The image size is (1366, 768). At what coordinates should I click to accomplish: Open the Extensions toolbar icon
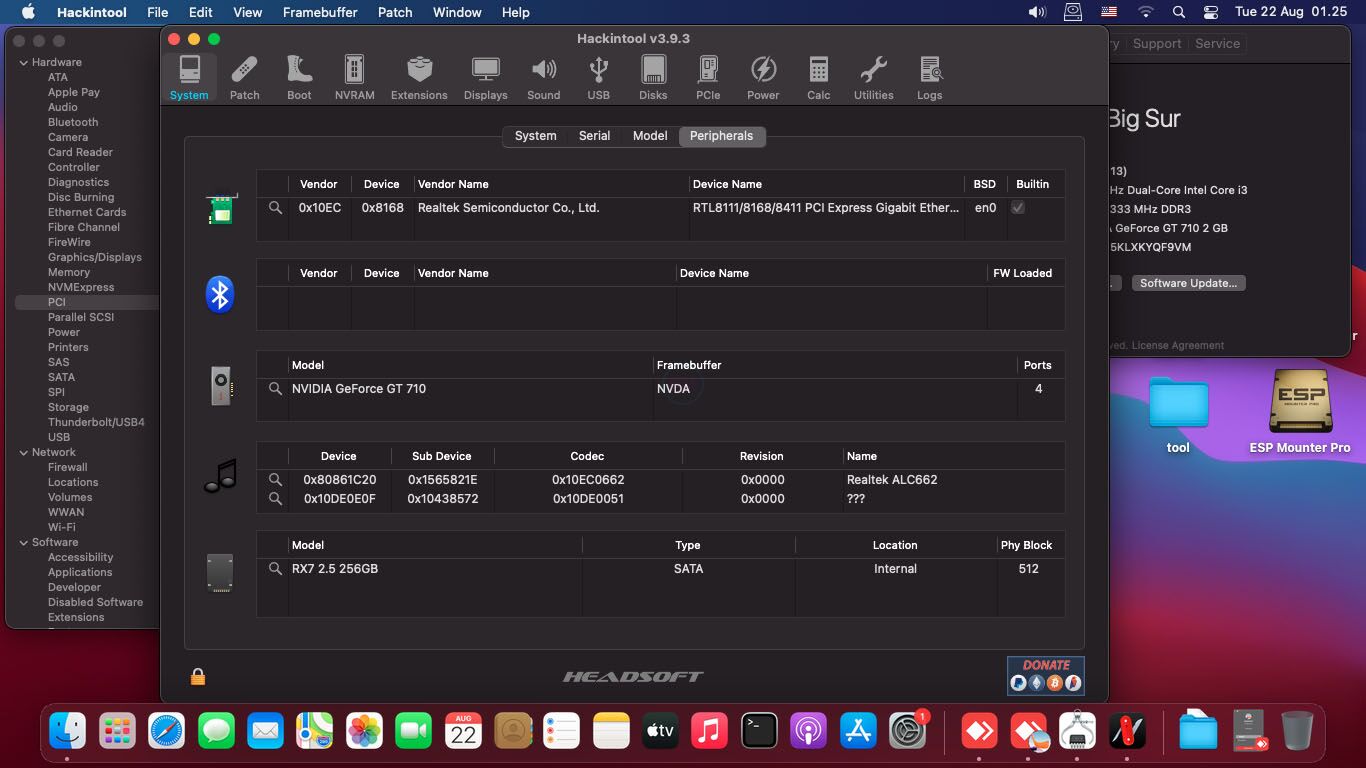point(419,78)
